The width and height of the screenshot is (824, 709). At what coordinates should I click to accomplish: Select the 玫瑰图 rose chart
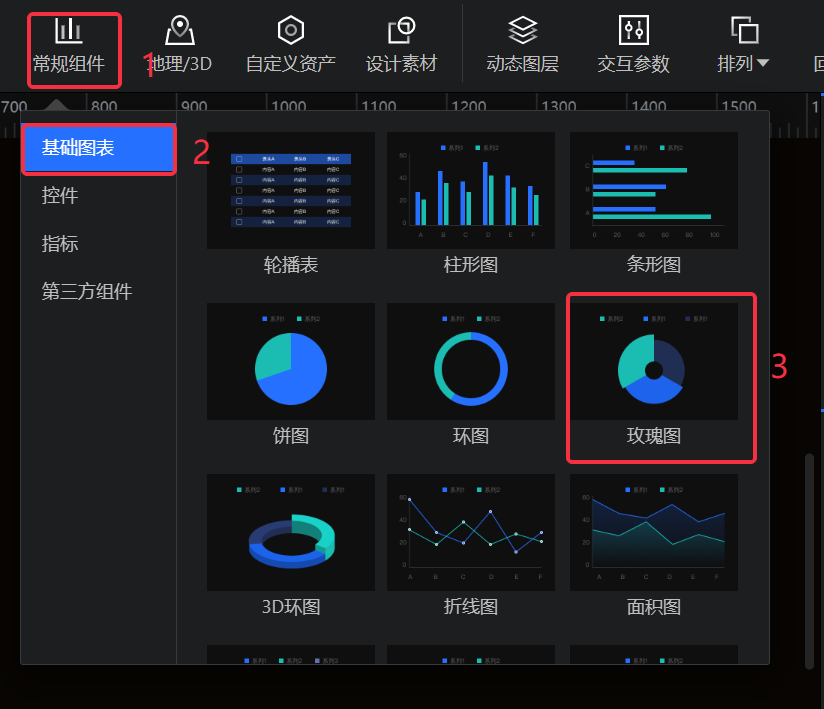click(654, 362)
